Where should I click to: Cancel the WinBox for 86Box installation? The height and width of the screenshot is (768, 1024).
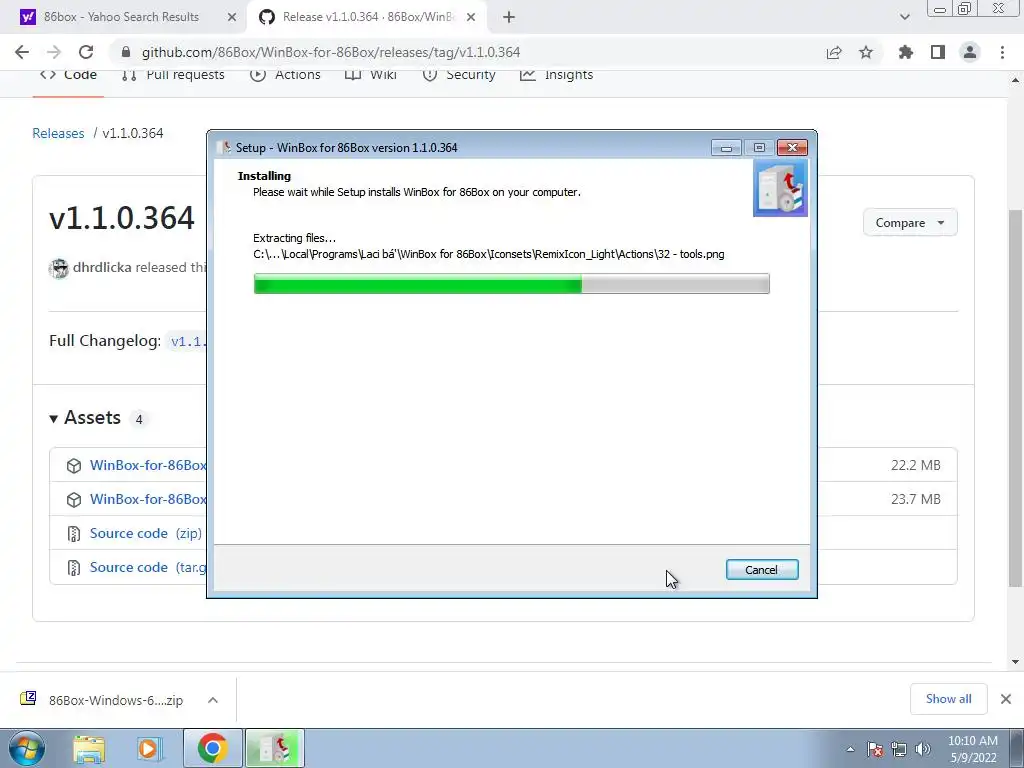tap(761, 569)
